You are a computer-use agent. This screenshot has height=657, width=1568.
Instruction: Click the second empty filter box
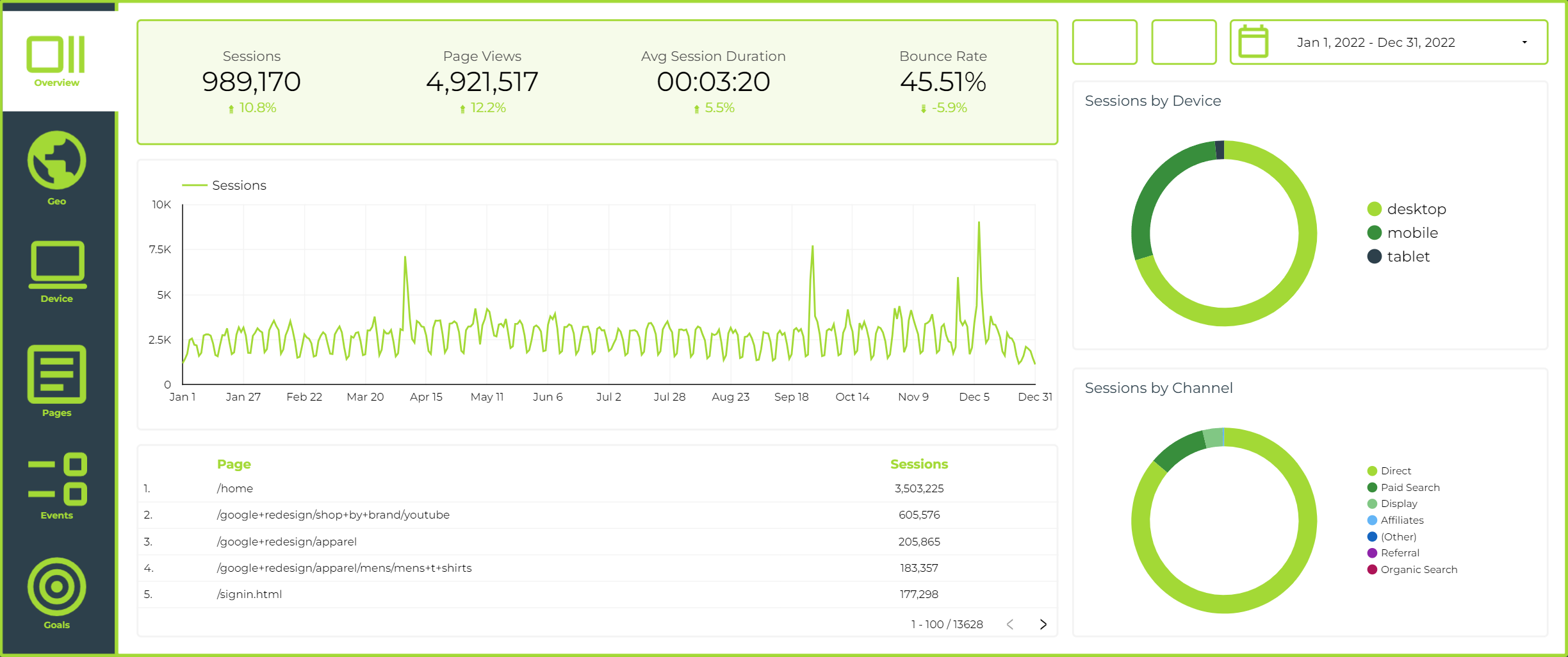pos(1184,42)
